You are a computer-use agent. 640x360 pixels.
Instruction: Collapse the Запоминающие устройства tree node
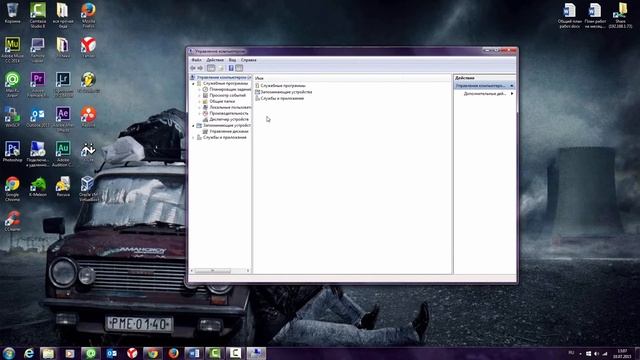[x=193, y=126]
